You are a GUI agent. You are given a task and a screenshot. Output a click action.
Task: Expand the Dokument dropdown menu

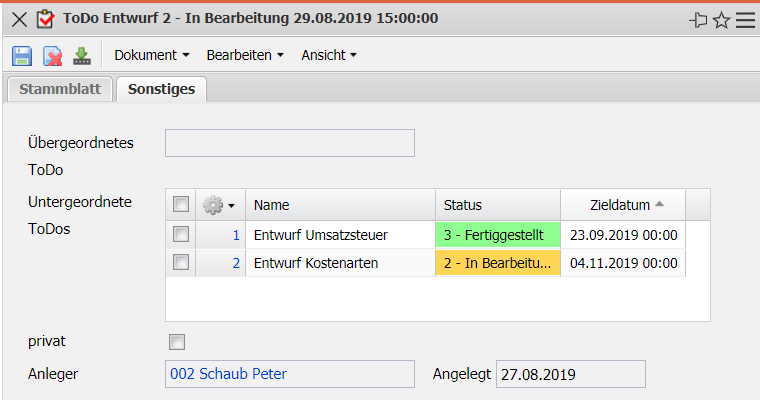[152, 56]
